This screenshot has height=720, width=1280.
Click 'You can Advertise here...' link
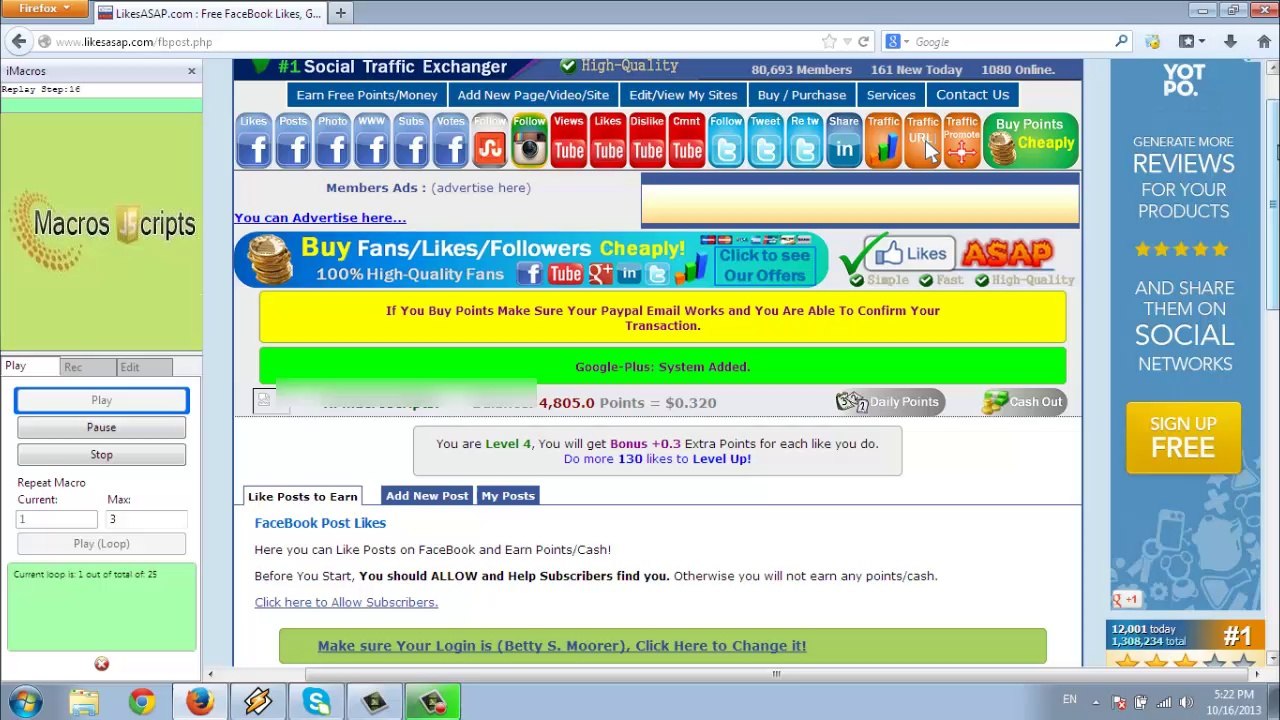[320, 218]
